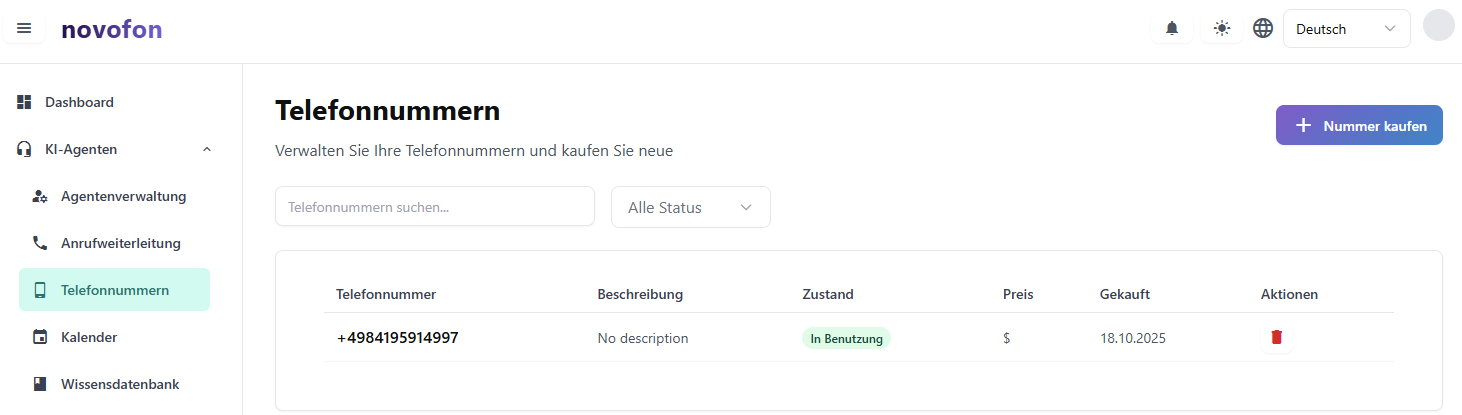Click the In Benutzung status badge
This screenshot has width=1462, height=415.
pos(846,339)
